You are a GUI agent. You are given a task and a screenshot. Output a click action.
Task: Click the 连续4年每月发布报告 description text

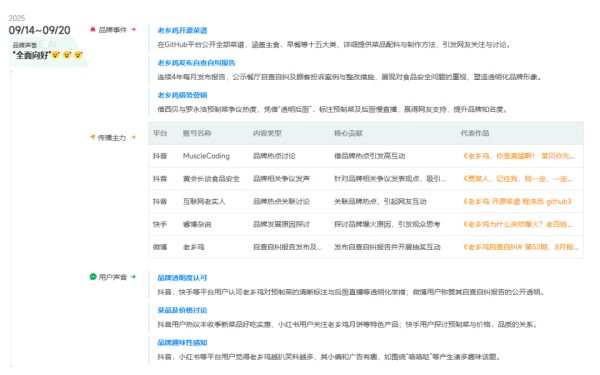[350, 77]
